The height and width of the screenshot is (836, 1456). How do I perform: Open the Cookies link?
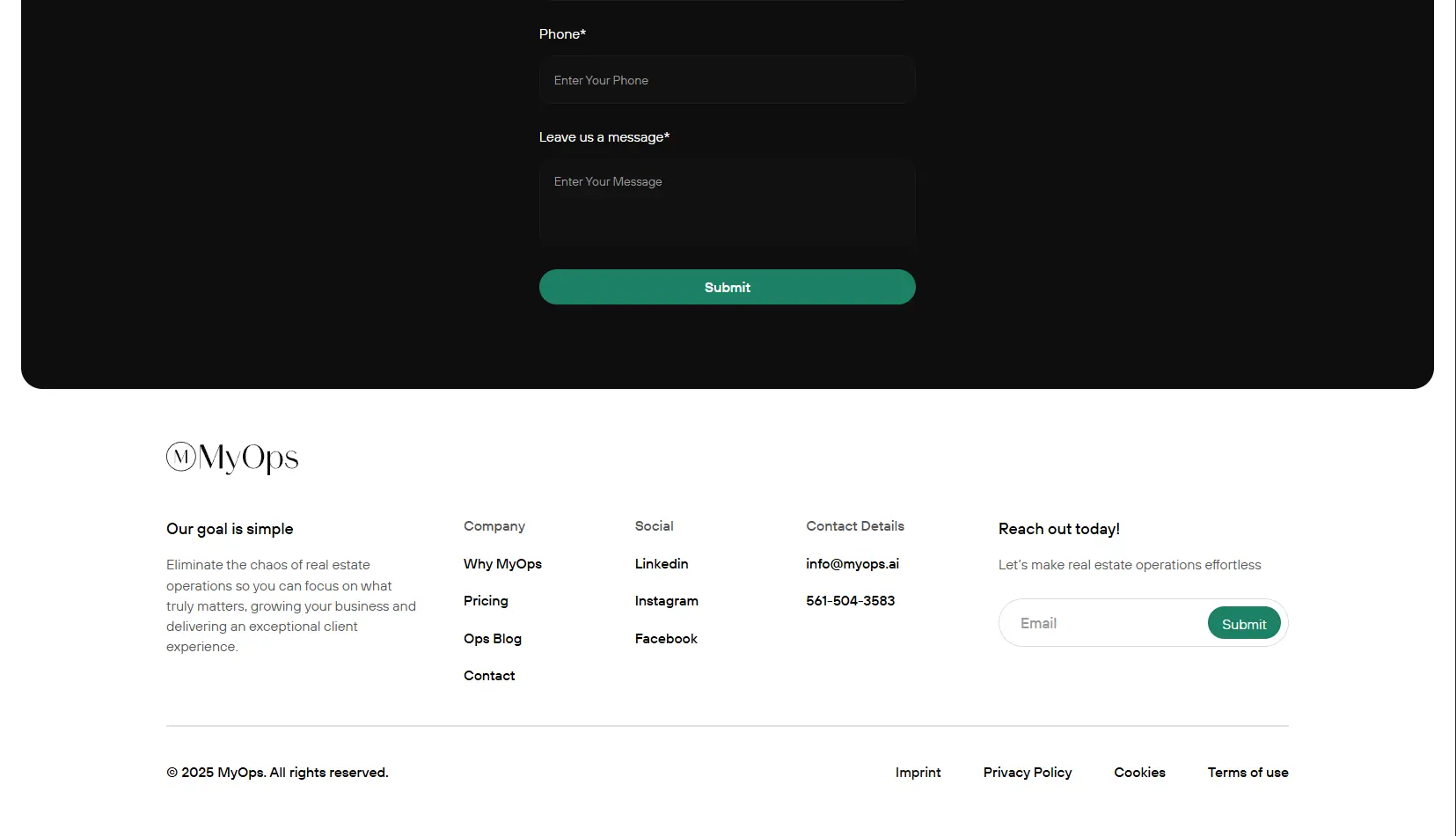pyautogui.click(x=1139, y=773)
